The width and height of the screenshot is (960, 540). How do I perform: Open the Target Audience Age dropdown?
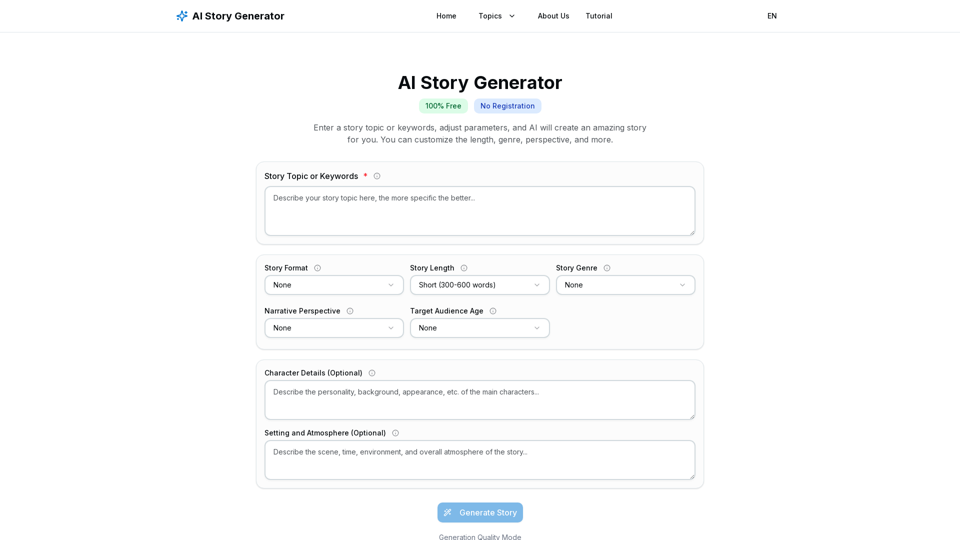(x=479, y=328)
